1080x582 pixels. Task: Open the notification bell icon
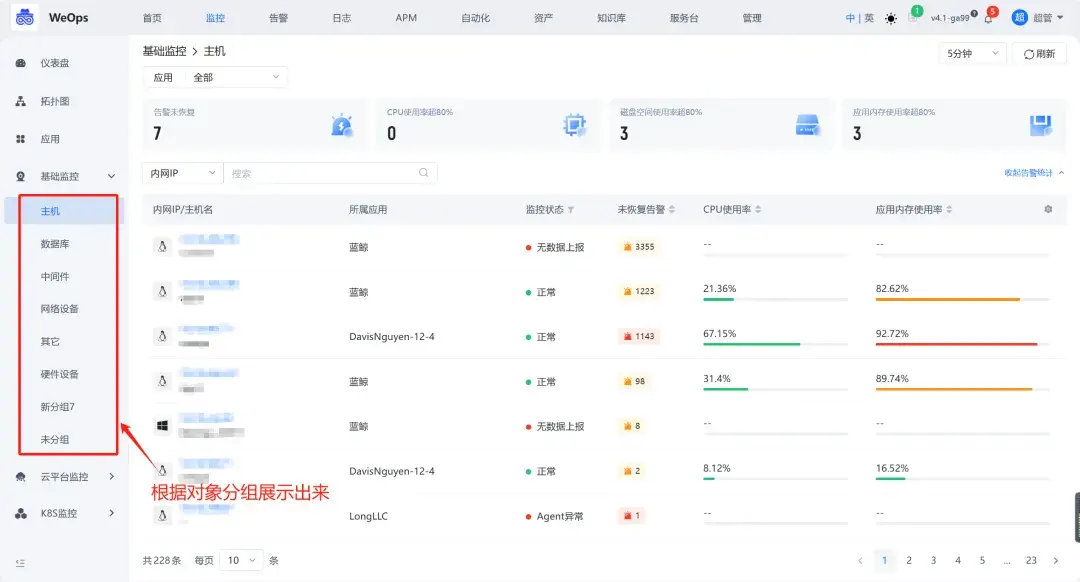click(x=988, y=19)
